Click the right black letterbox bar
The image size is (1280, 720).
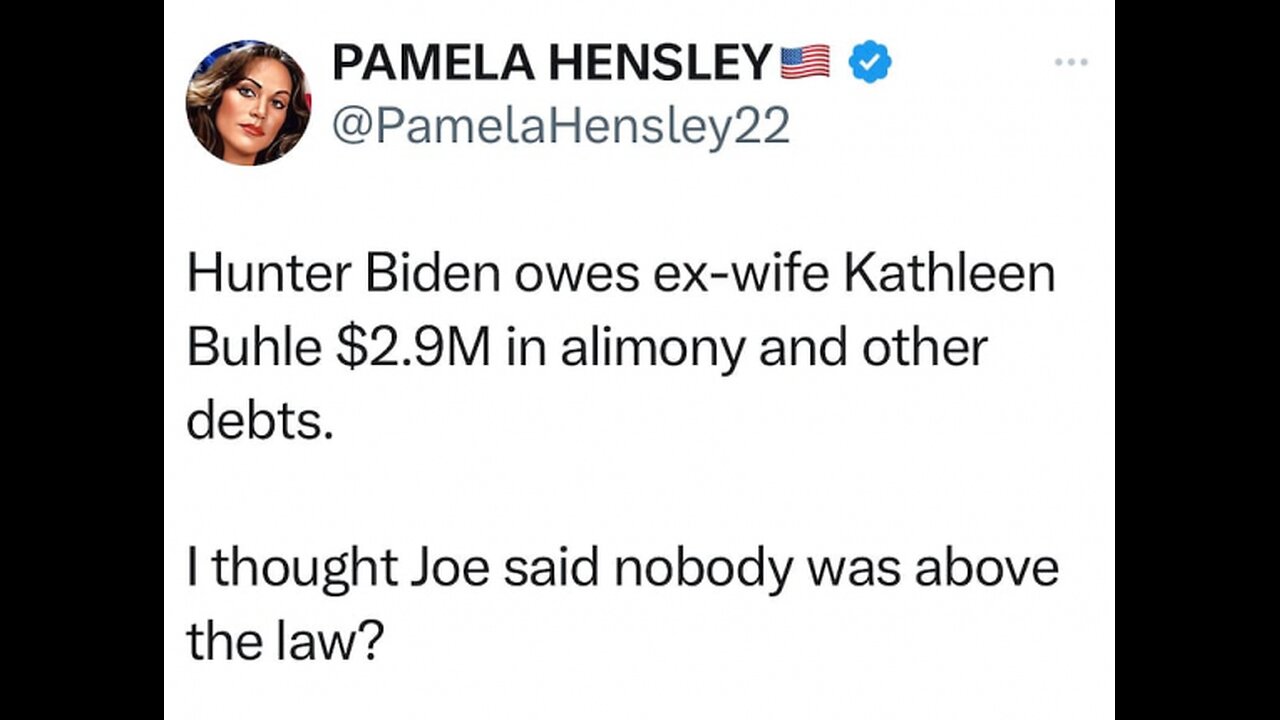1197,360
